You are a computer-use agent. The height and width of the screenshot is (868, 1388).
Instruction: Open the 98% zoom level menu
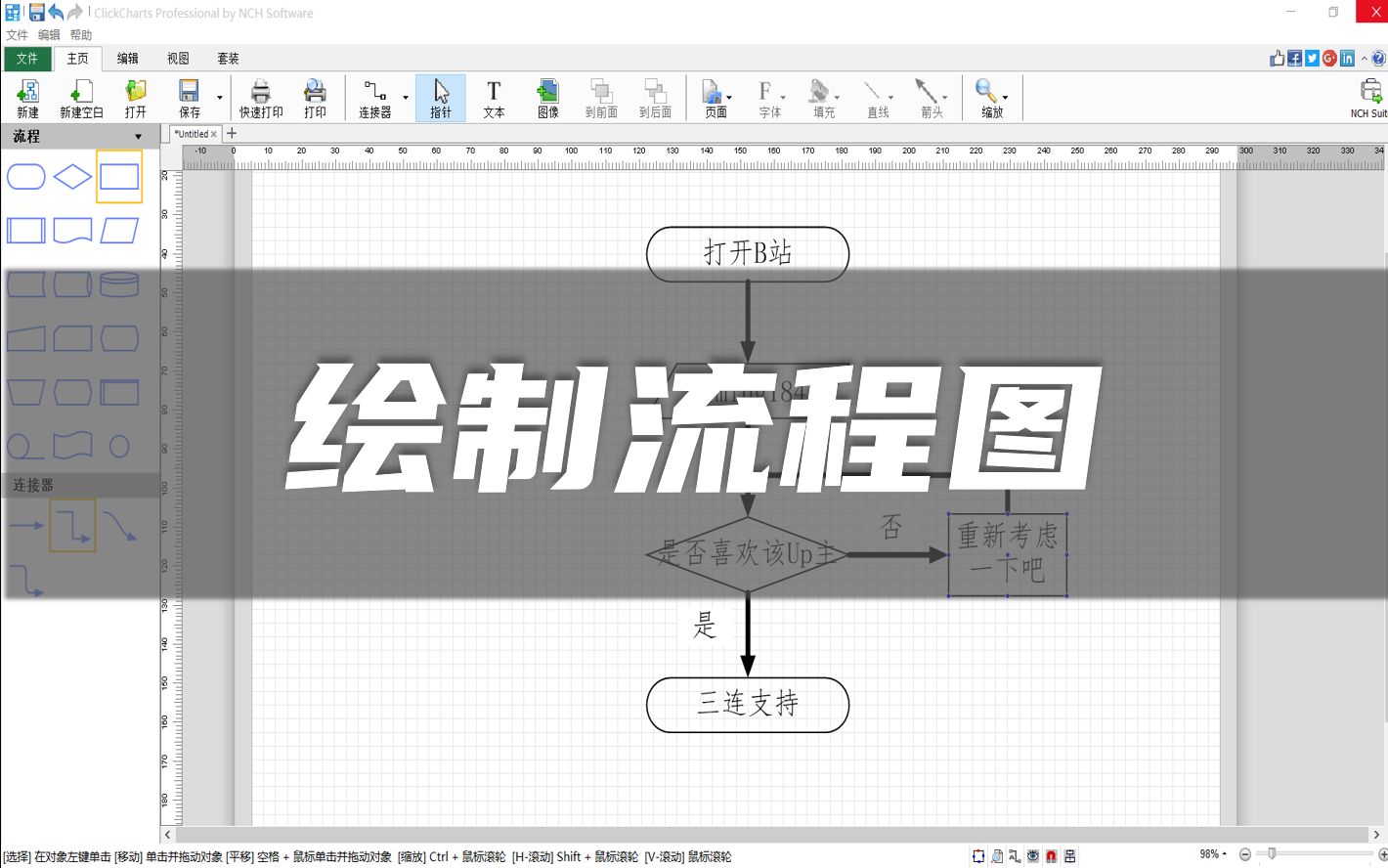point(1213,854)
